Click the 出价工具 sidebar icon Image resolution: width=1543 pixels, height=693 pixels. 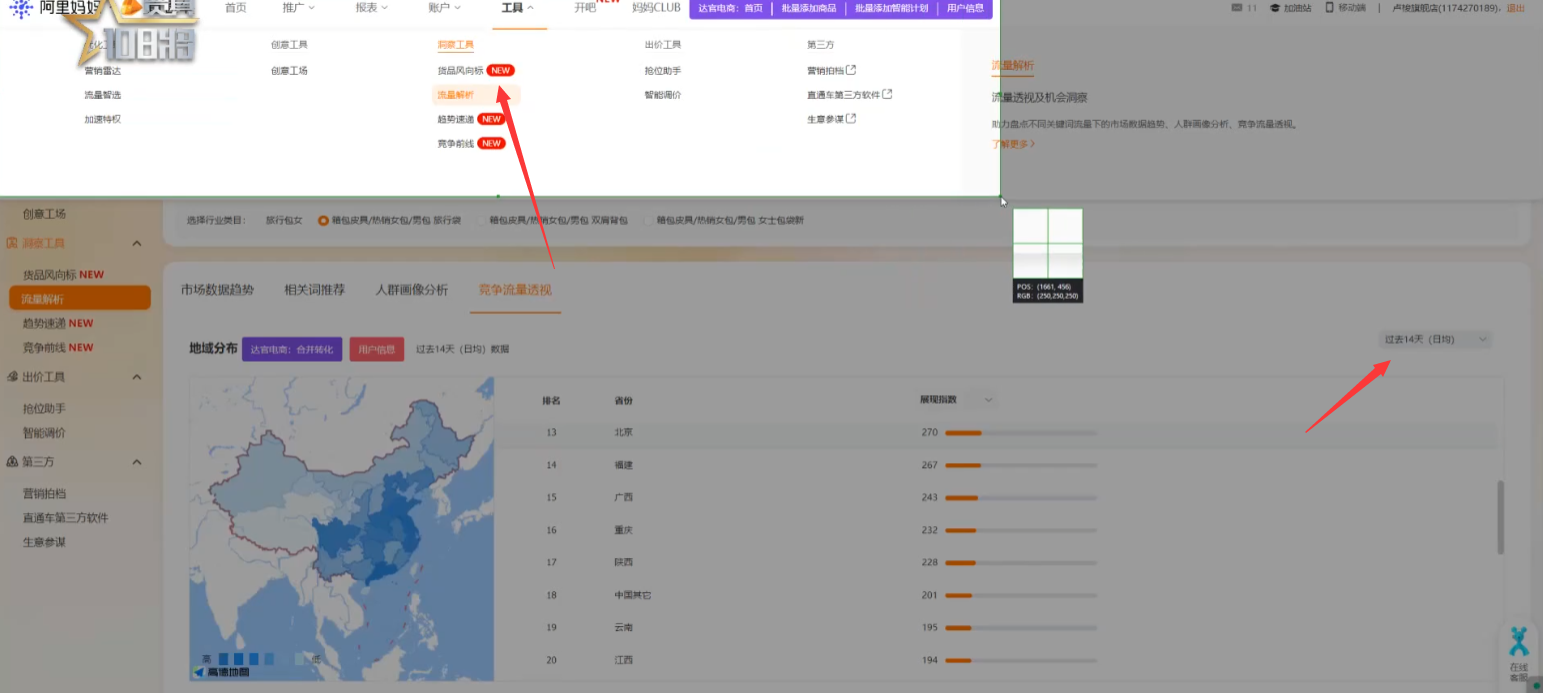pos(13,377)
